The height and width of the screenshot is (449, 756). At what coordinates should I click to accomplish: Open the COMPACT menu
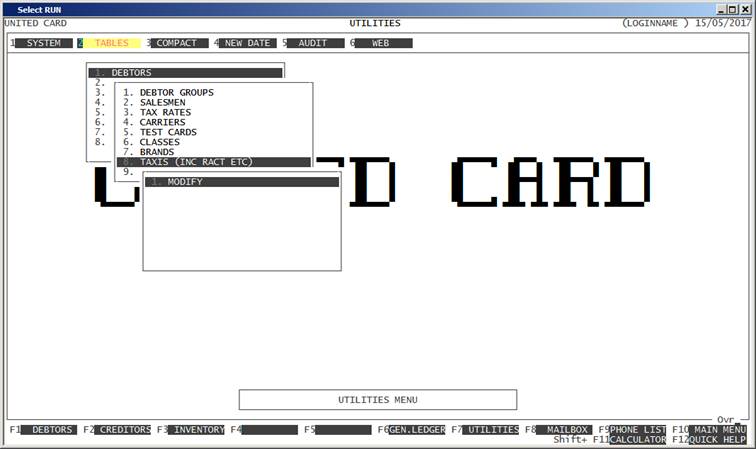pos(176,43)
